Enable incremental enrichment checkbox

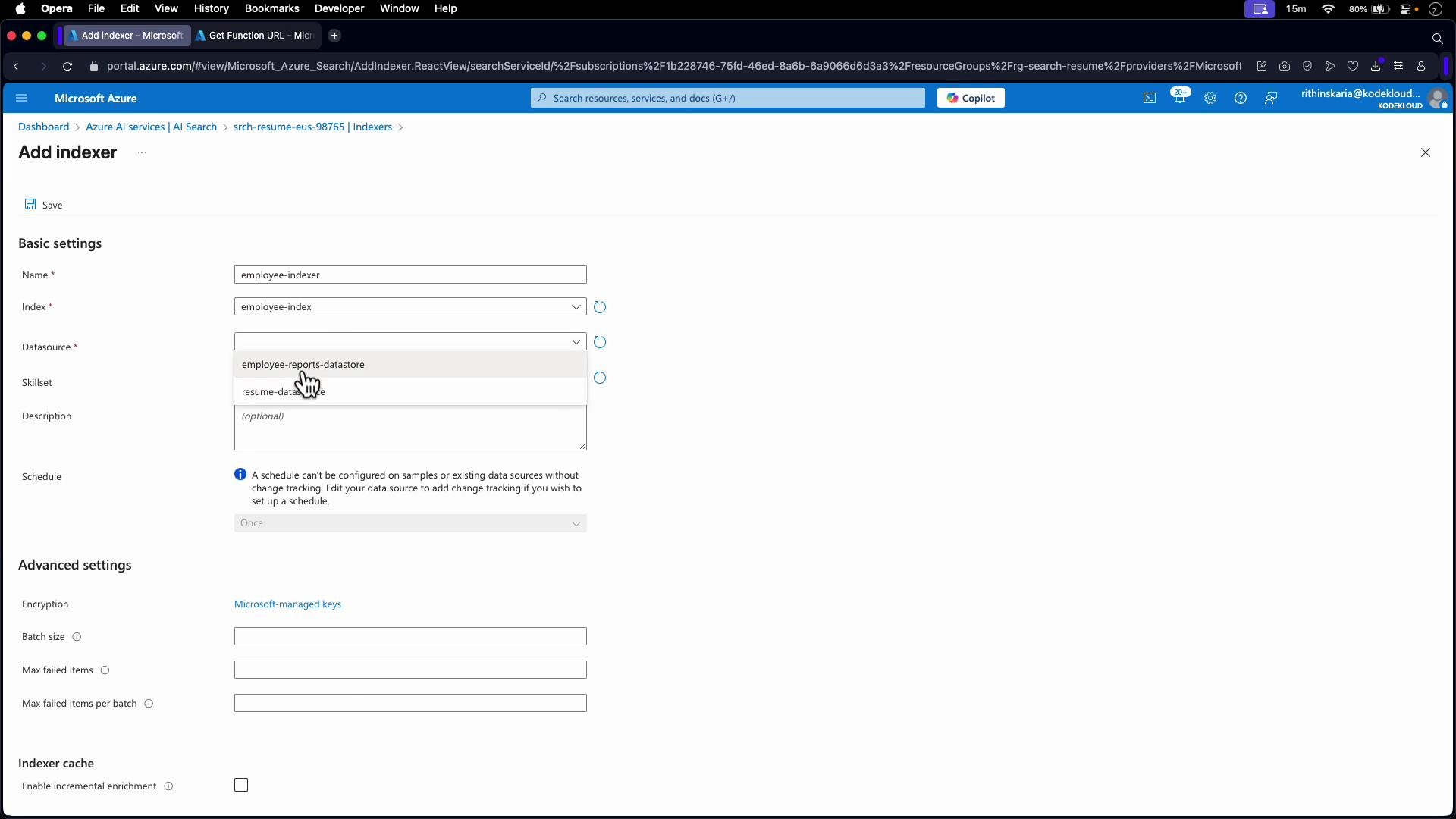tap(241, 786)
